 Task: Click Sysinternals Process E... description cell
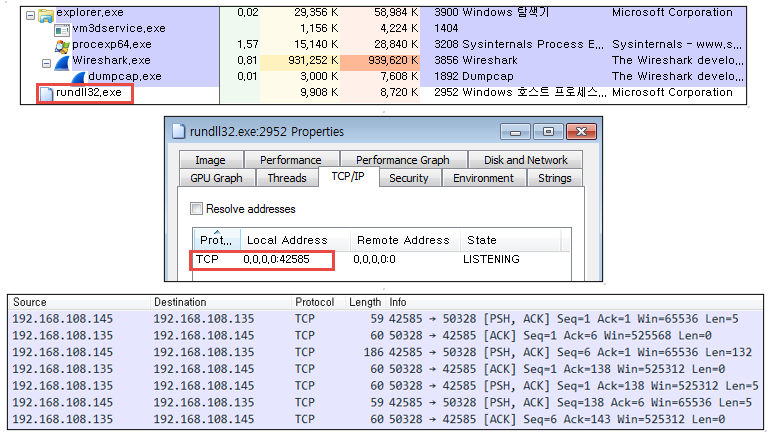coord(533,45)
